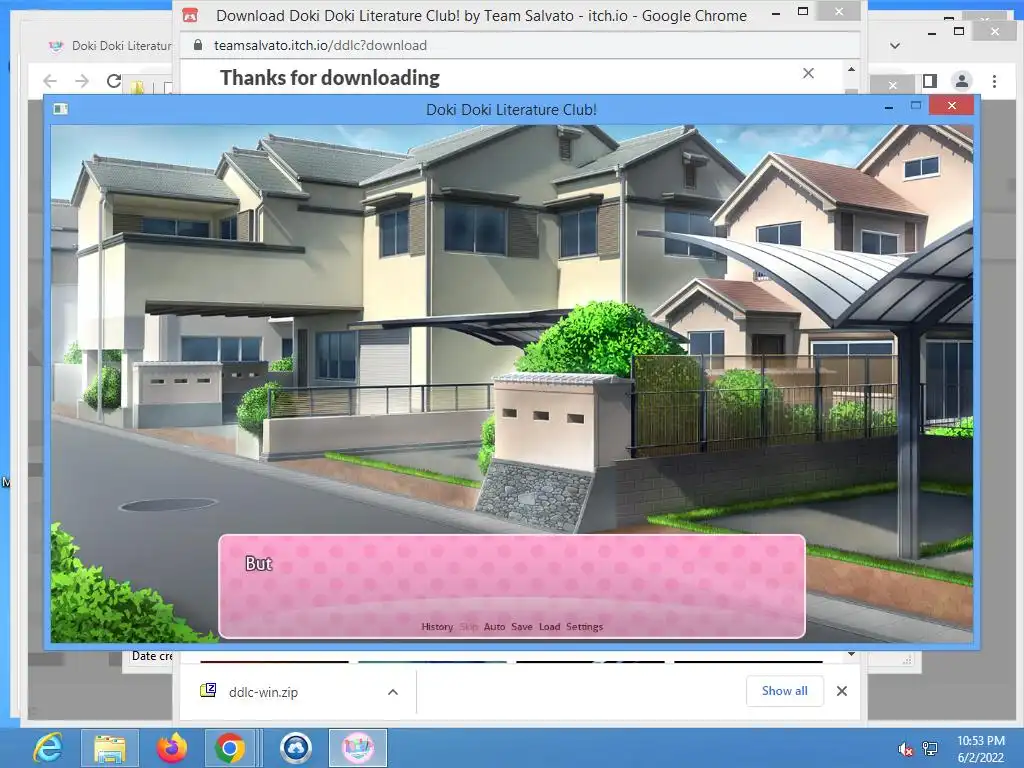
Task: Click Show all downloads button
Action: (x=784, y=691)
